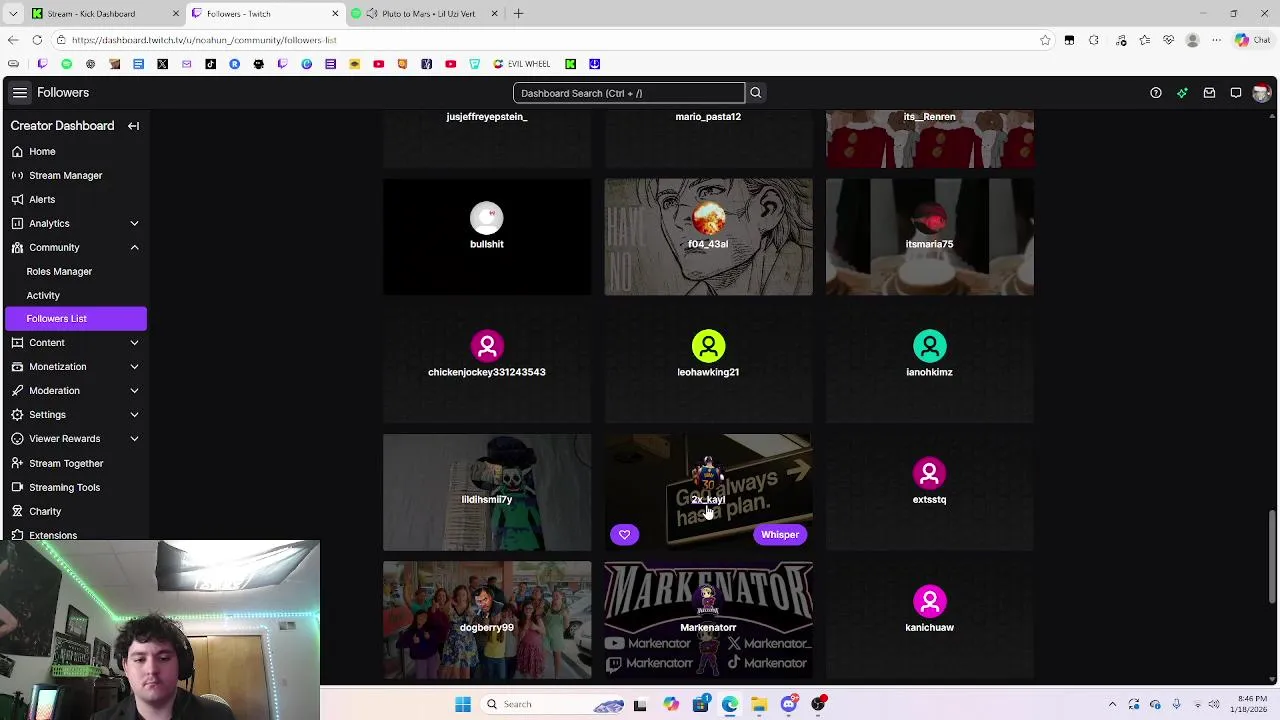Select Followers List in sidebar

coord(75,318)
